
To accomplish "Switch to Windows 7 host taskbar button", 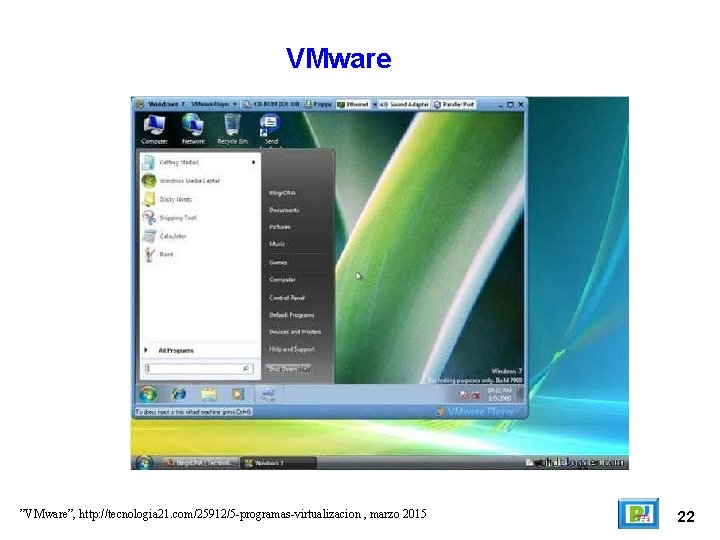I will 278,463.
